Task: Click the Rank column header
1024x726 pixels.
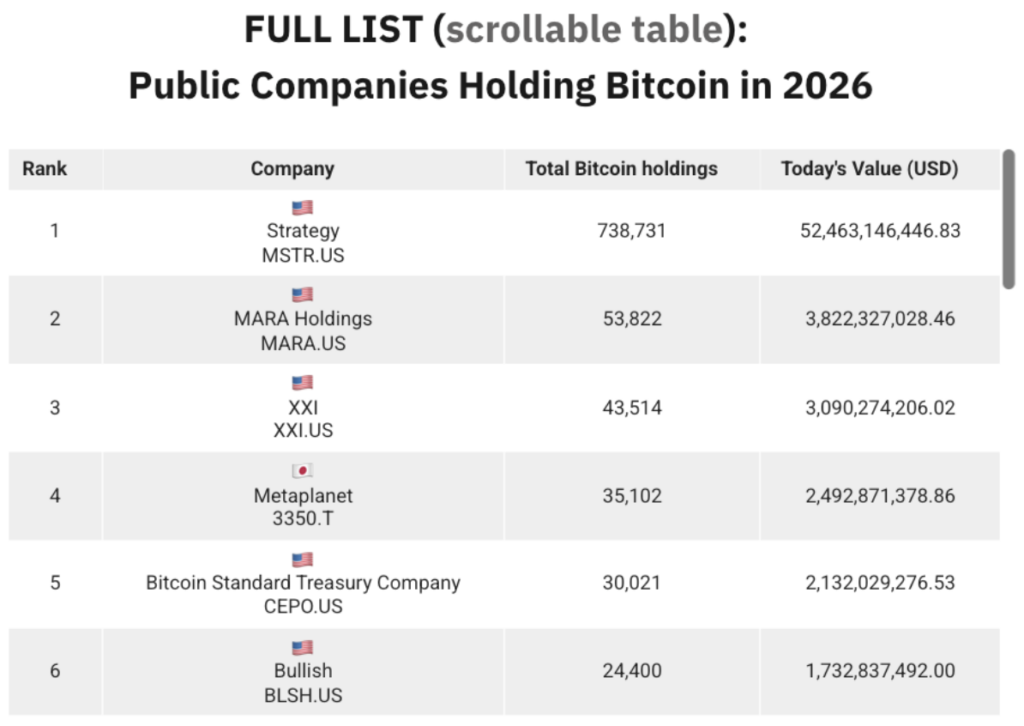Action: (45, 169)
